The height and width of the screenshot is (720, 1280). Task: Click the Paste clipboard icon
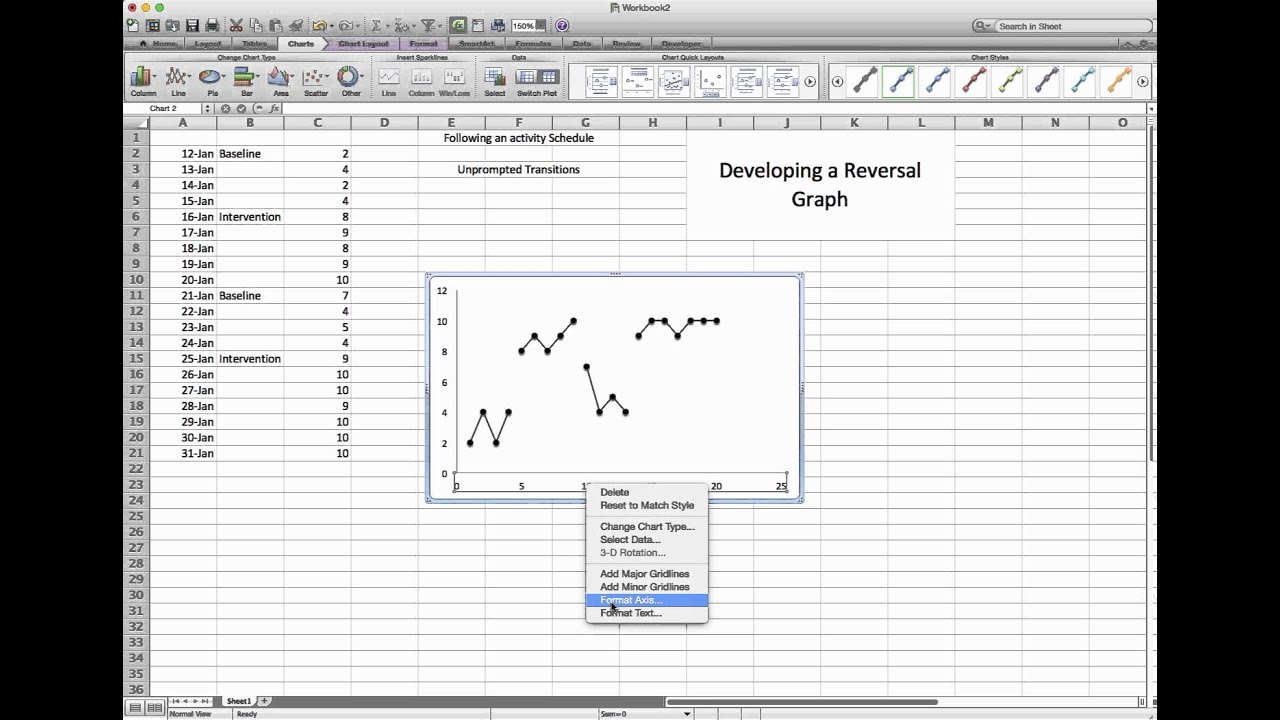click(275, 26)
